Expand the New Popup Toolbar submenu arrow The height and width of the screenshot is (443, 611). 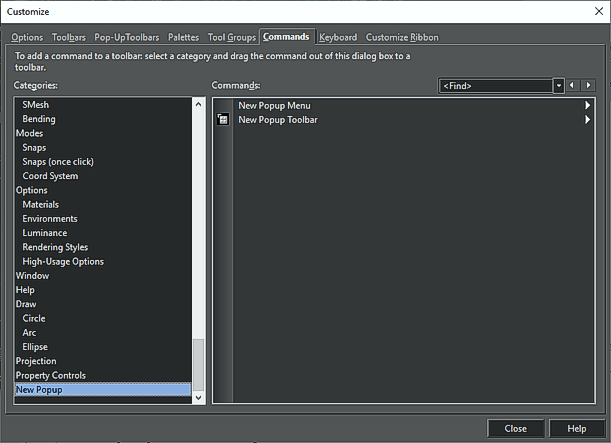coord(587,120)
